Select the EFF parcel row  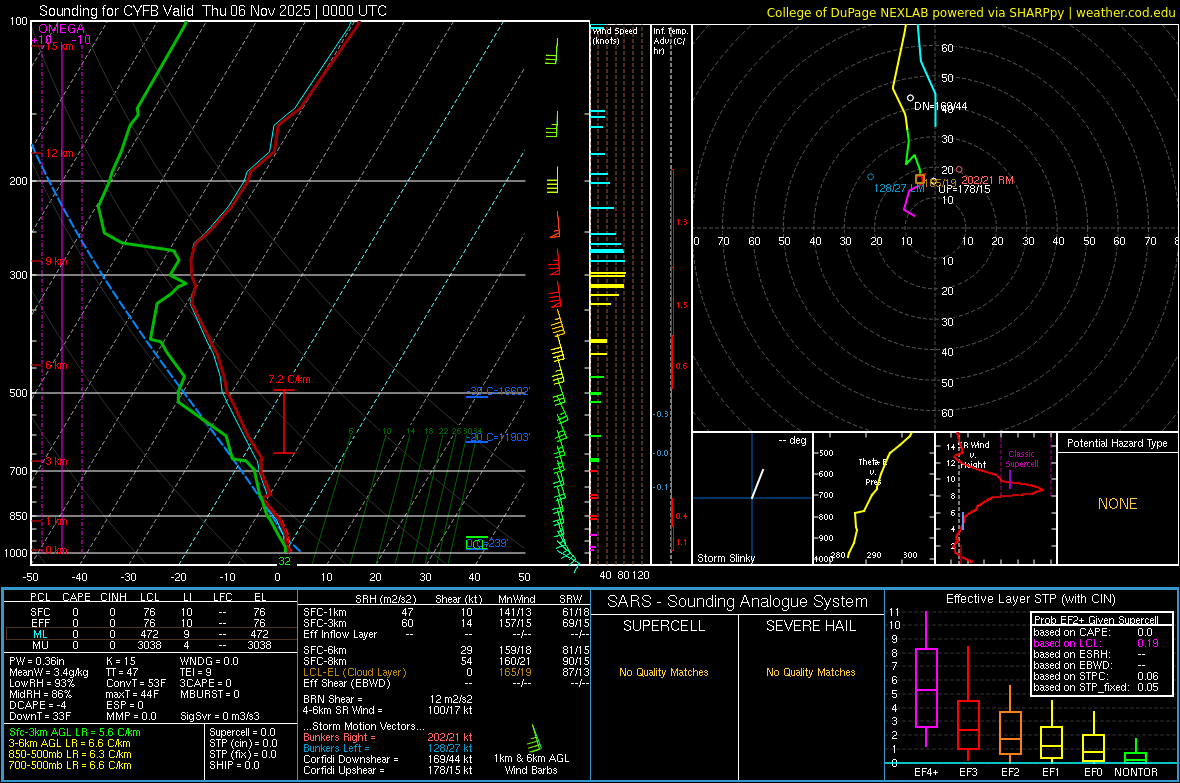click(x=151, y=623)
